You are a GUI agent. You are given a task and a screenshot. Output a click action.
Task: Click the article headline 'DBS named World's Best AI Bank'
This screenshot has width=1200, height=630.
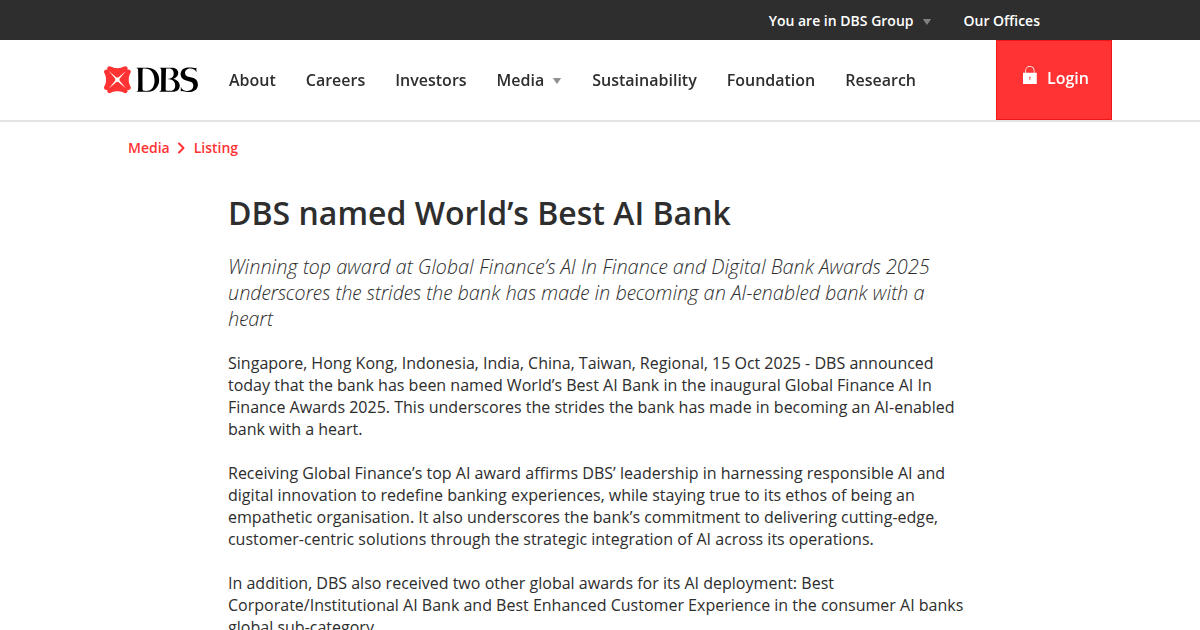(x=479, y=213)
